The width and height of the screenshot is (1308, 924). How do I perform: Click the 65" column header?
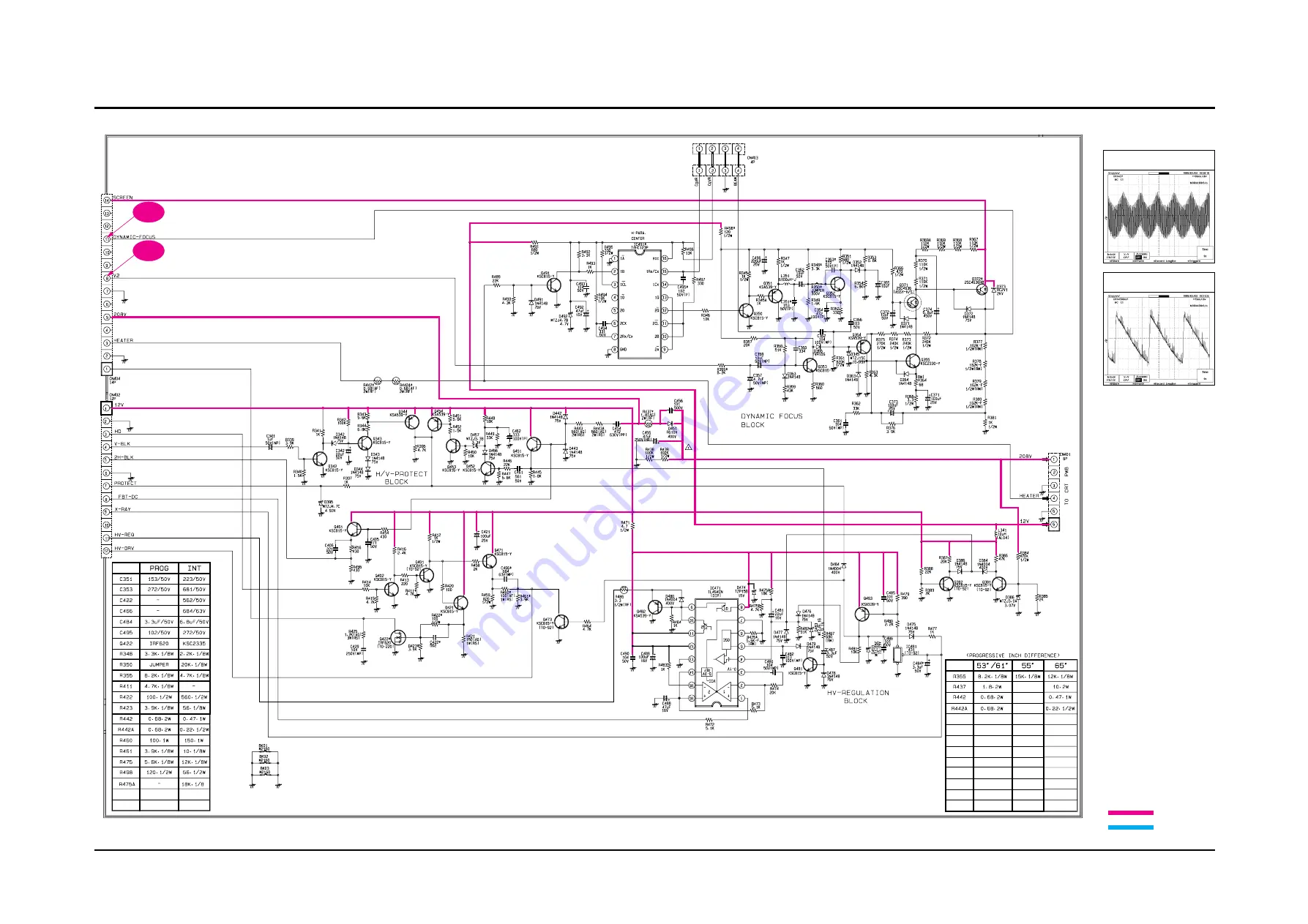click(x=1061, y=666)
